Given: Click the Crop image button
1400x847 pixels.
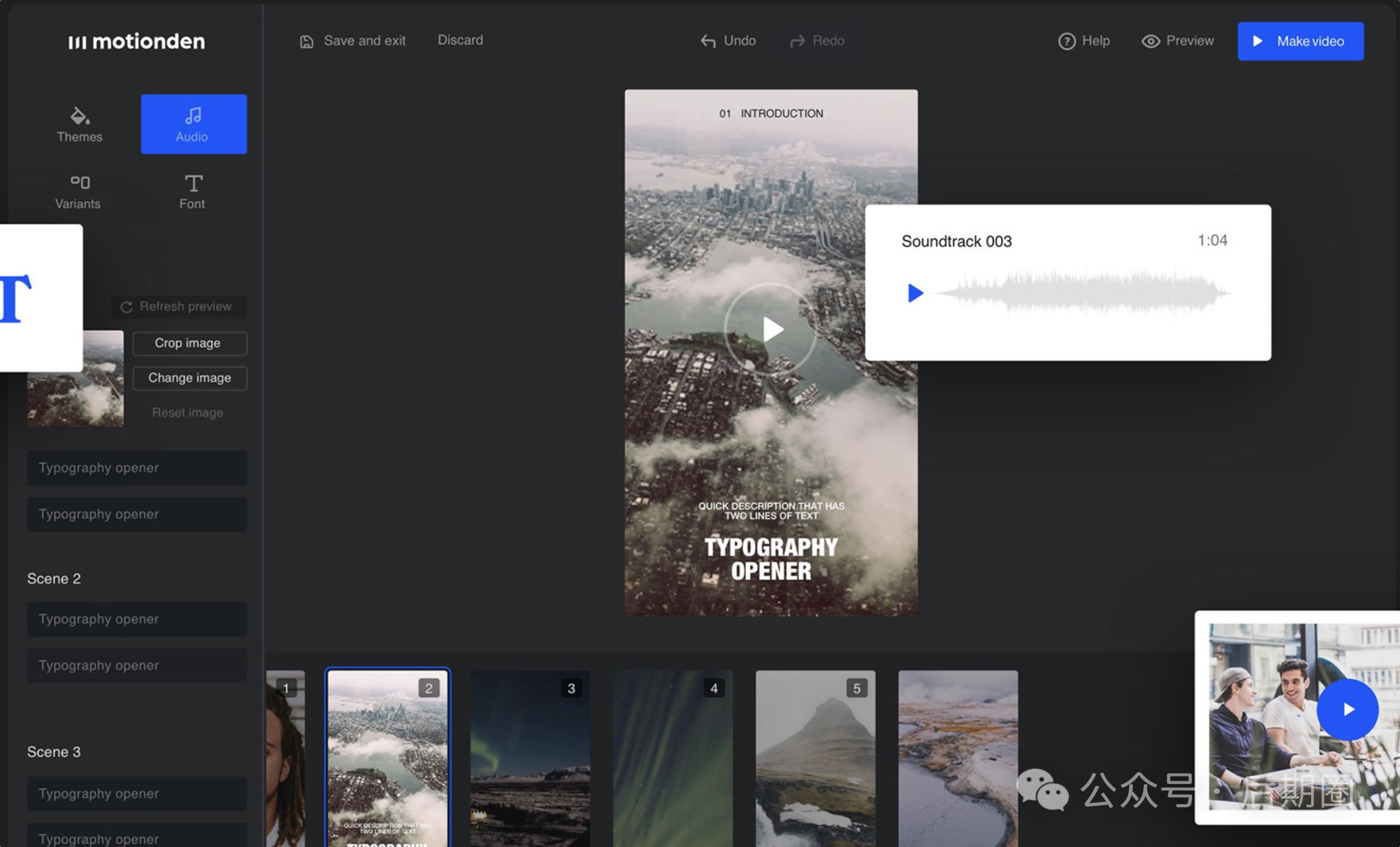Looking at the screenshot, I should 189,343.
